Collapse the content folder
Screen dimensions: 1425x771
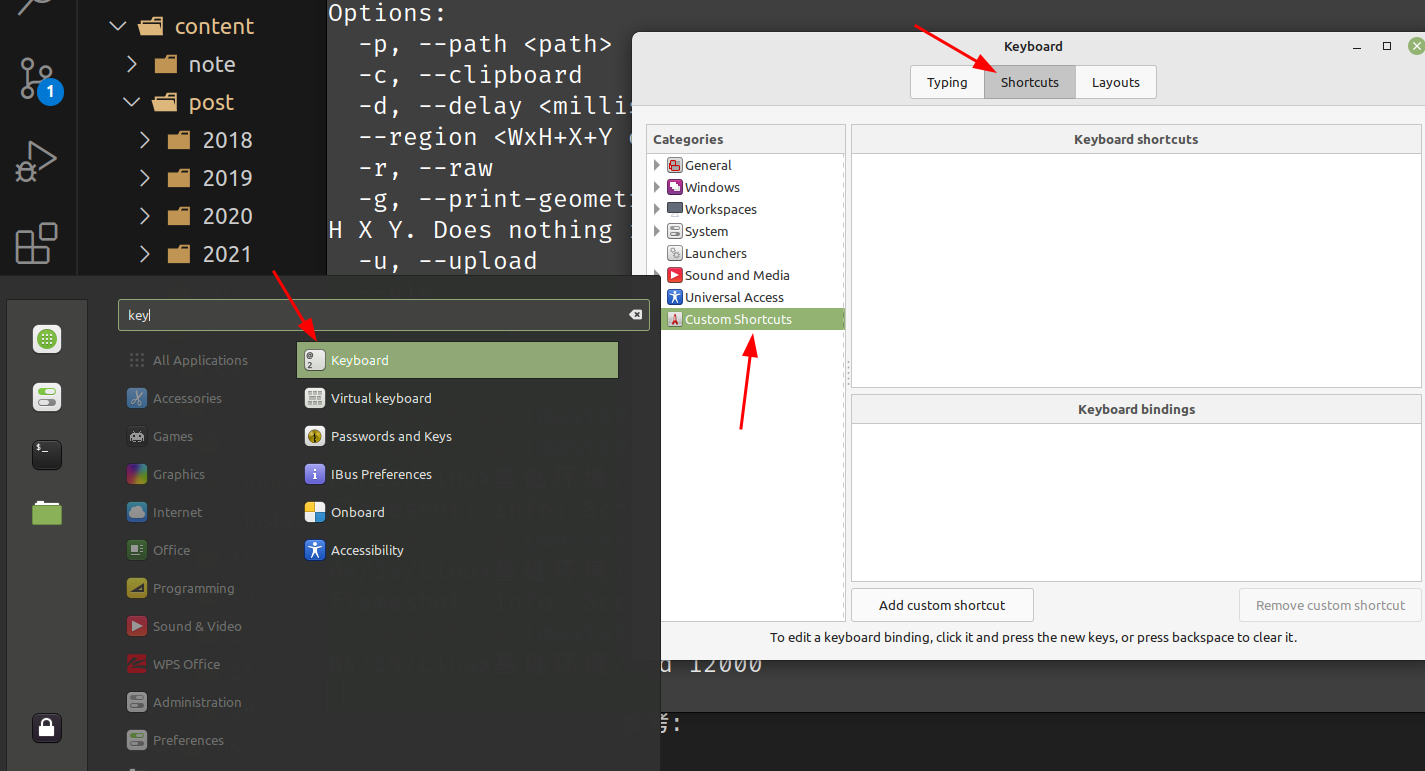[x=119, y=26]
